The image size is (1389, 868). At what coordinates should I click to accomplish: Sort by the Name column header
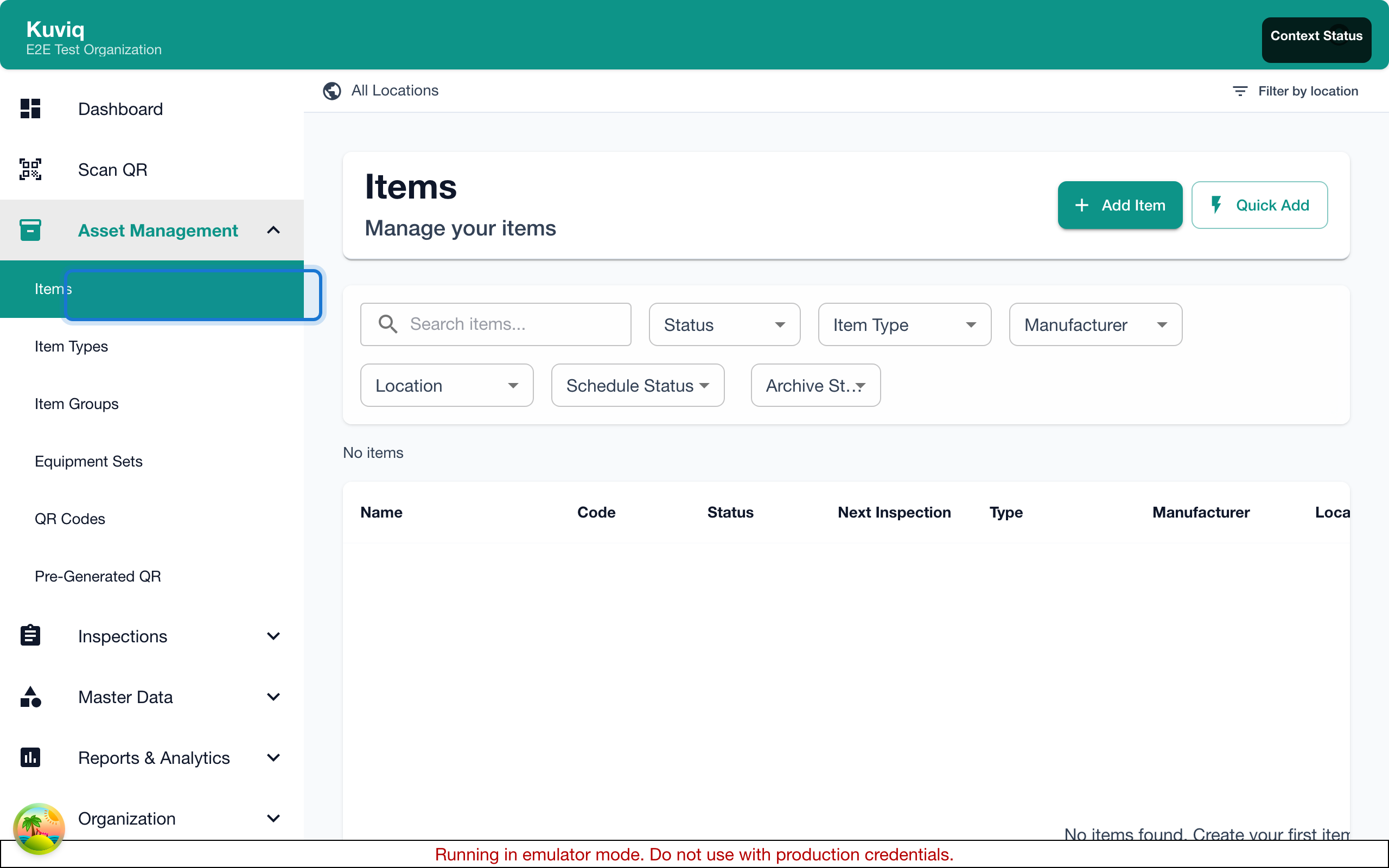tap(381, 512)
